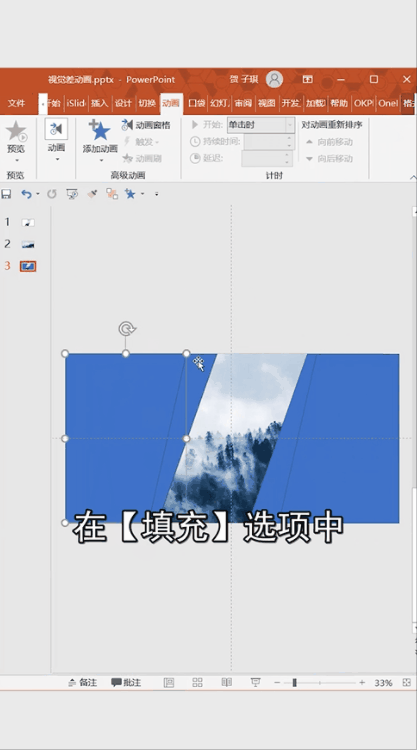Viewport: 417px width, 750px height.
Task: Open the 动画 animation styles gallery
Action: click(56, 129)
